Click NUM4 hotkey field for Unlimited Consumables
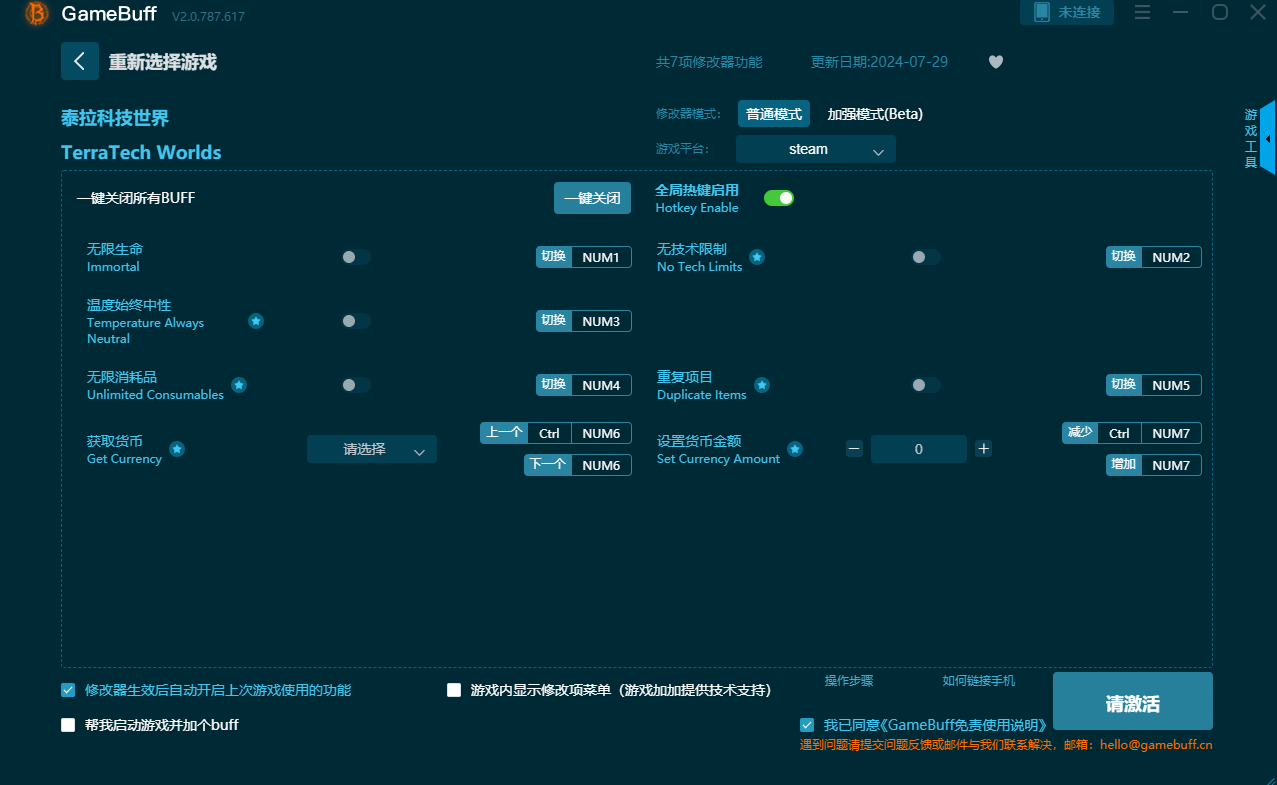The image size is (1277, 785). click(x=601, y=385)
